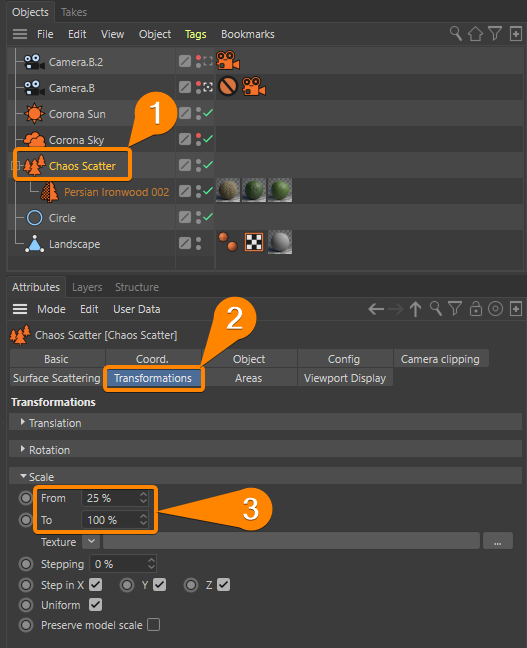Uncheck the Y step checkbox
This screenshot has width=527, height=648.
click(160, 585)
